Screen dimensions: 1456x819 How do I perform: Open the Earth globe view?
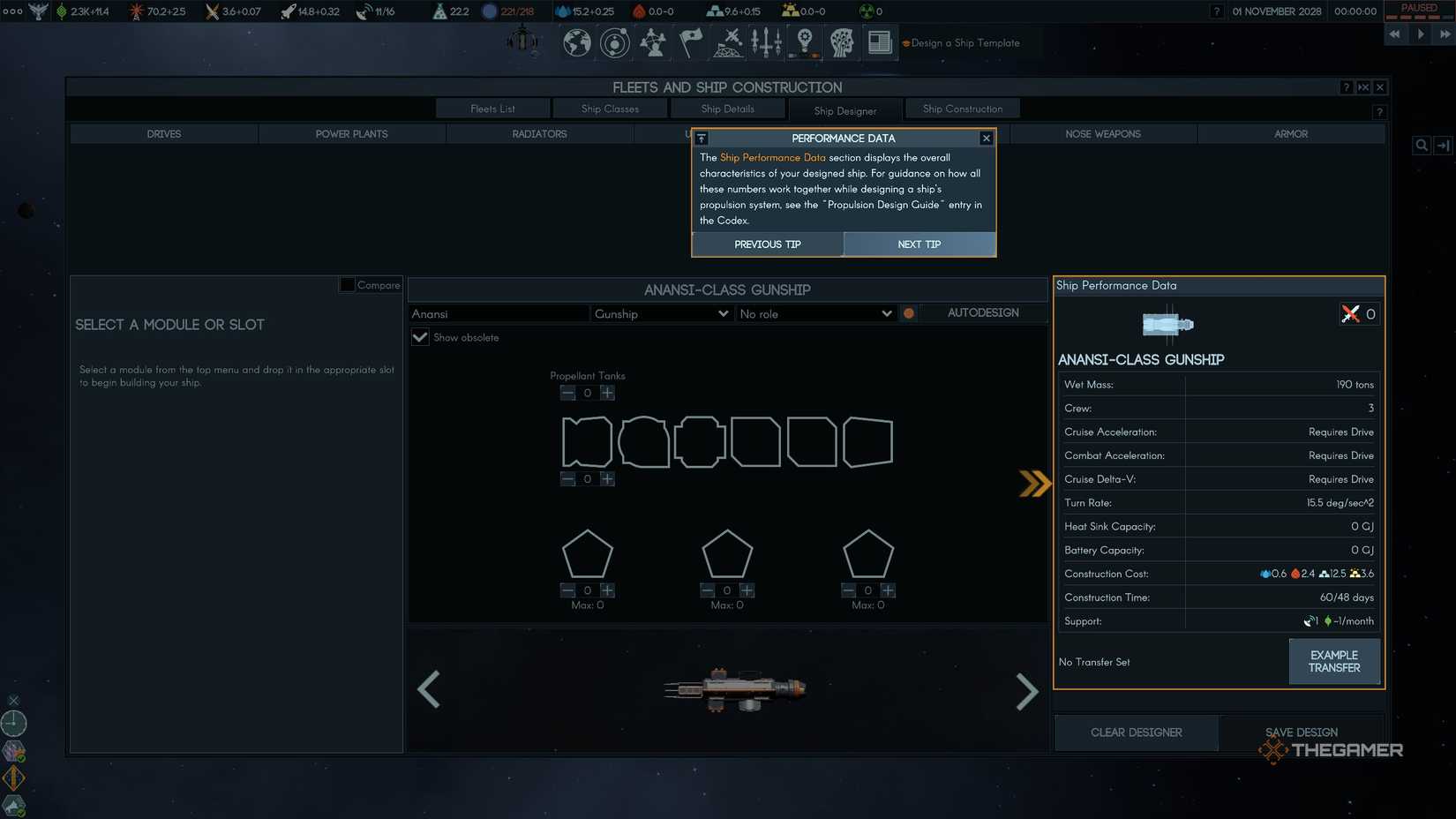pos(576,42)
